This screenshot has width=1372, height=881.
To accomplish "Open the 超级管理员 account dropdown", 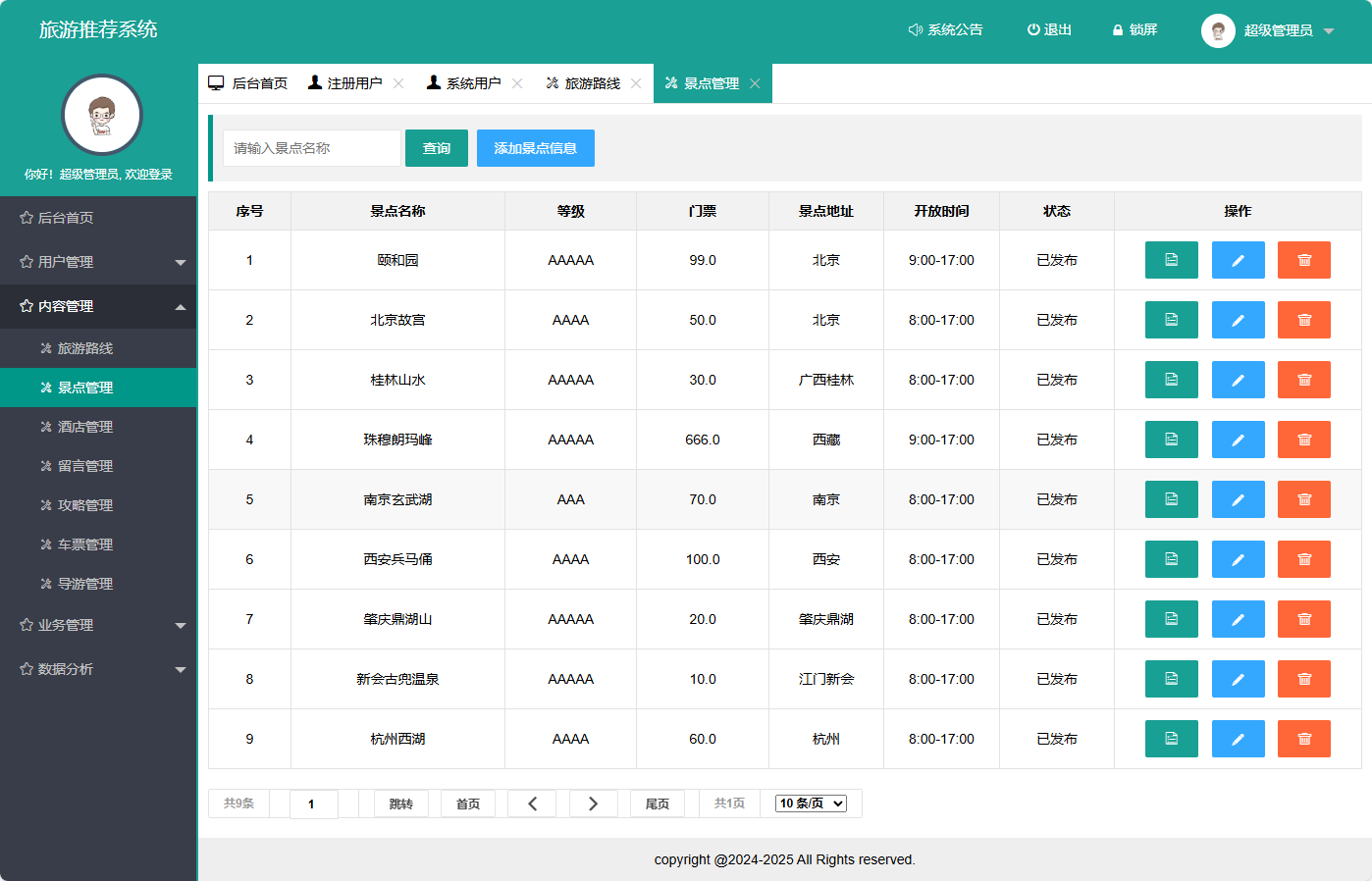I will pos(1268,30).
